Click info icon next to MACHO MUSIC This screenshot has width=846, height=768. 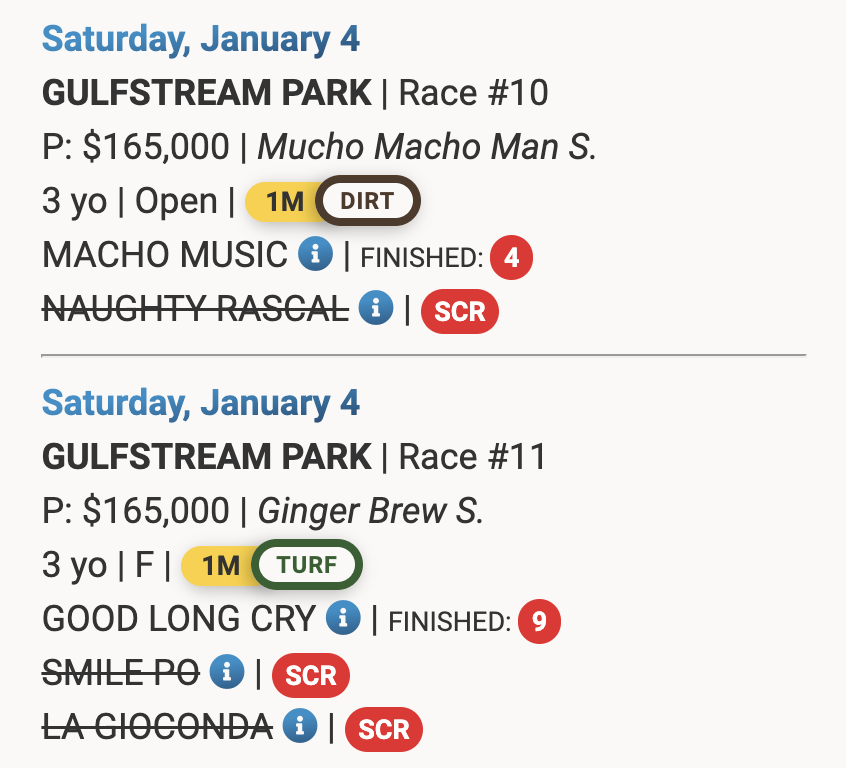[315, 256]
